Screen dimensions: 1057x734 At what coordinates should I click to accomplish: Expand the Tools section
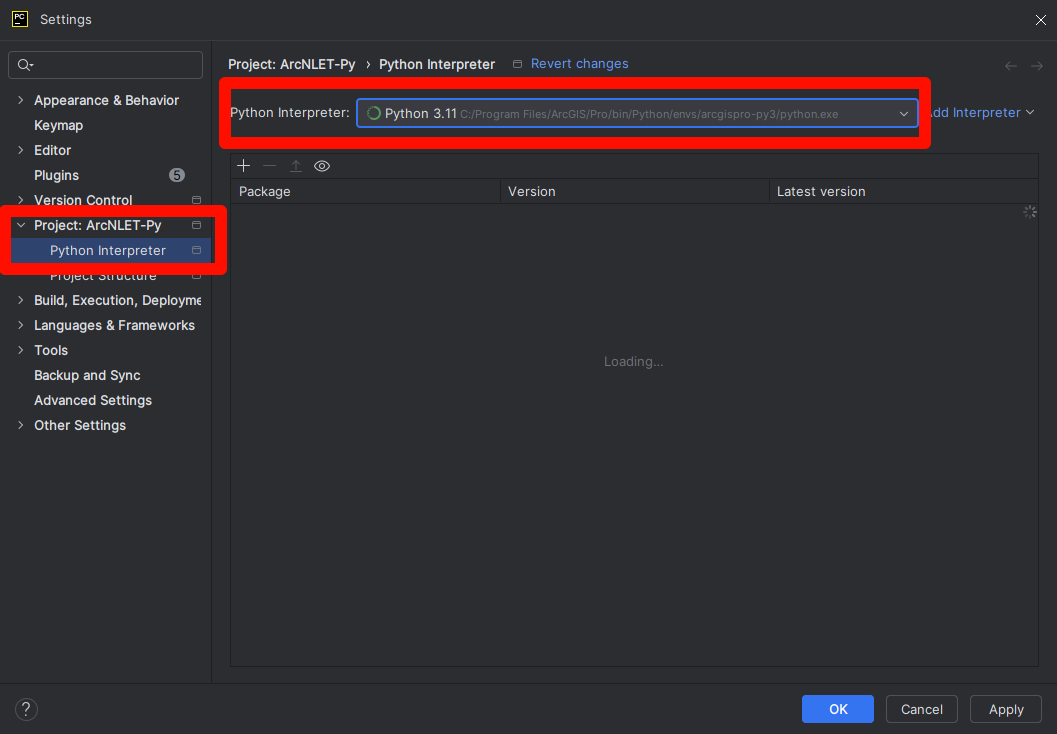click(x=20, y=350)
